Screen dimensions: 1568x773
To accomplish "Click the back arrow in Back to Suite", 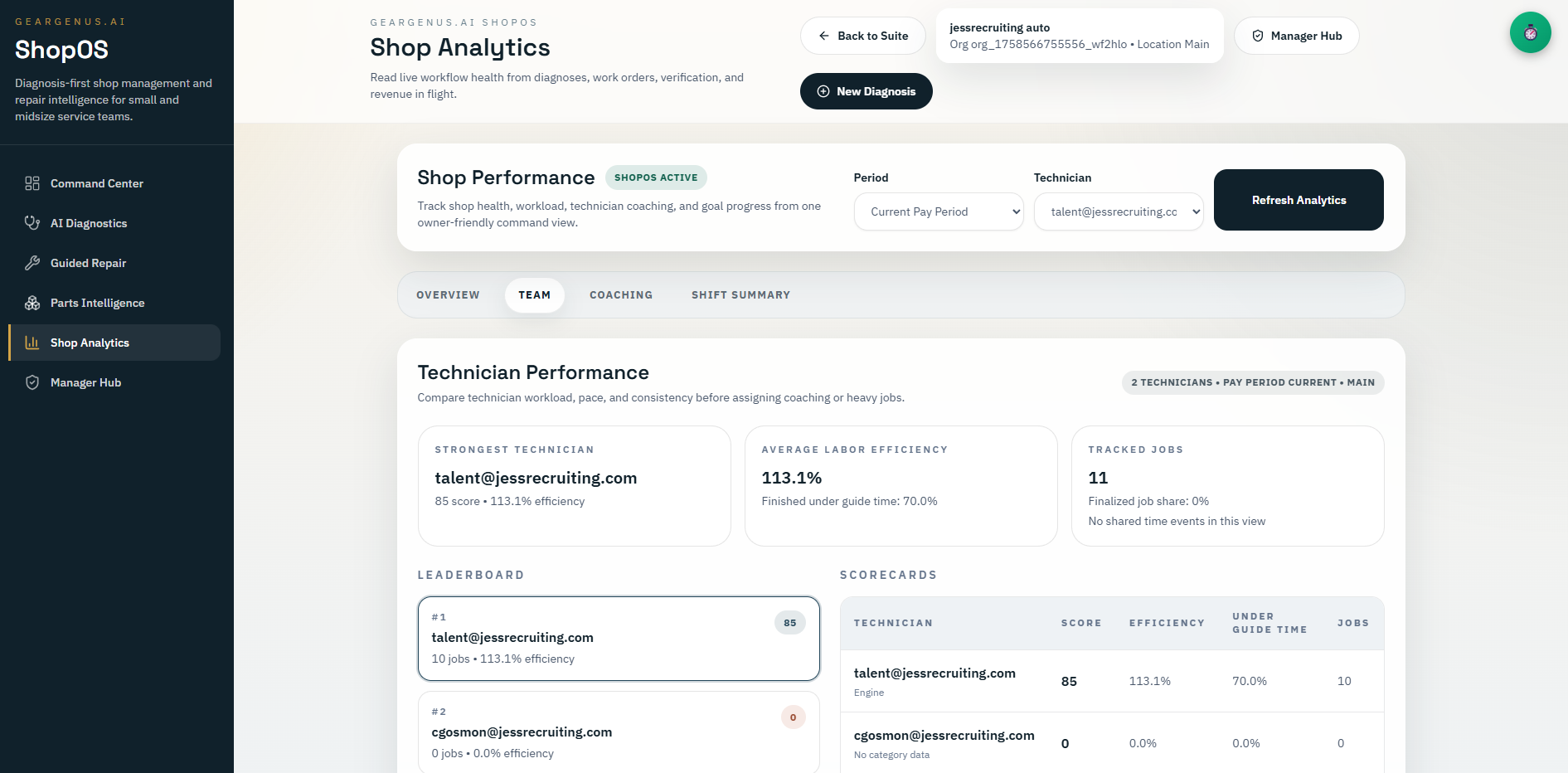I will coord(823,36).
